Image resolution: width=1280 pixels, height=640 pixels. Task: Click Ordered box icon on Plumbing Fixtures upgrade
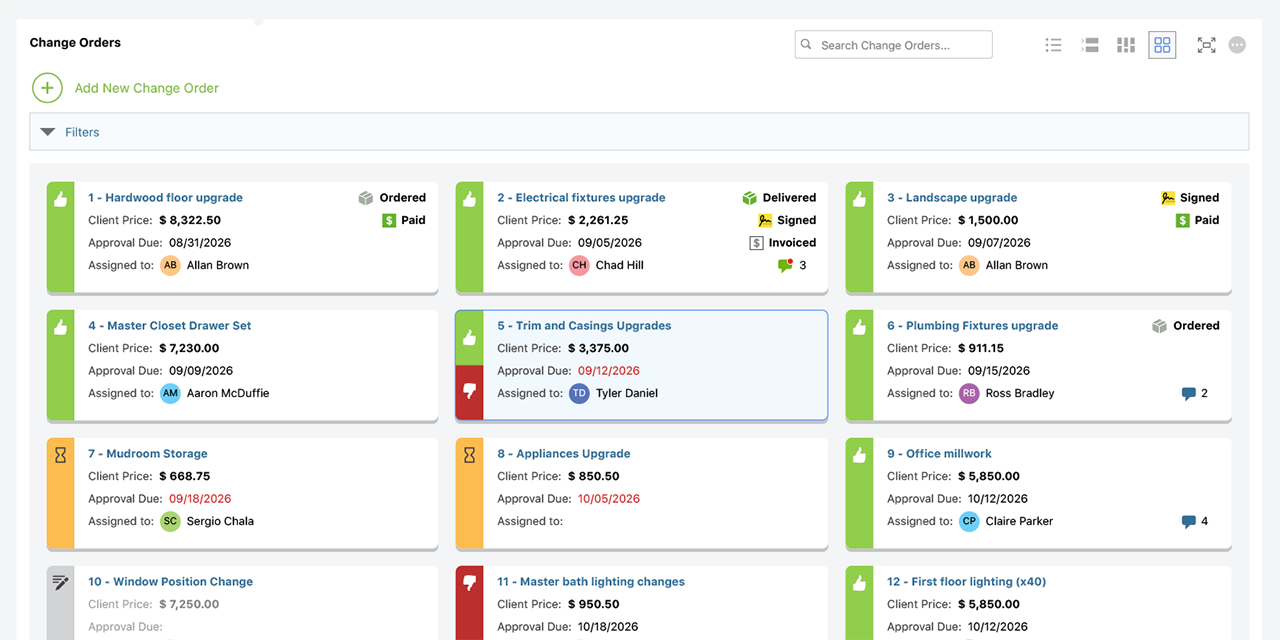[1160, 326]
